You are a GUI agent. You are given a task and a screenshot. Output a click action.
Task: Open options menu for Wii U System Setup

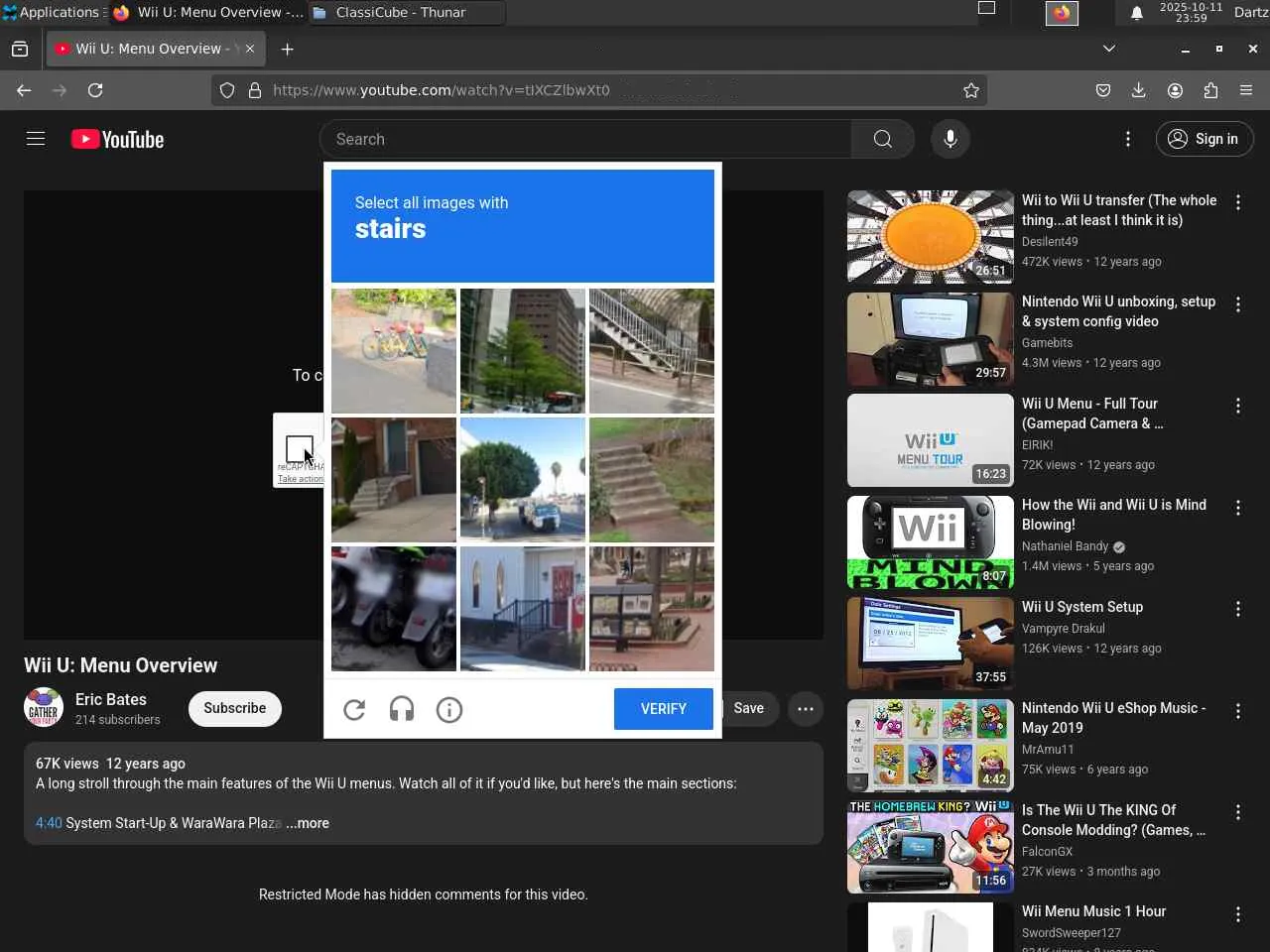pyautogui.click(x=1238, y=609)
